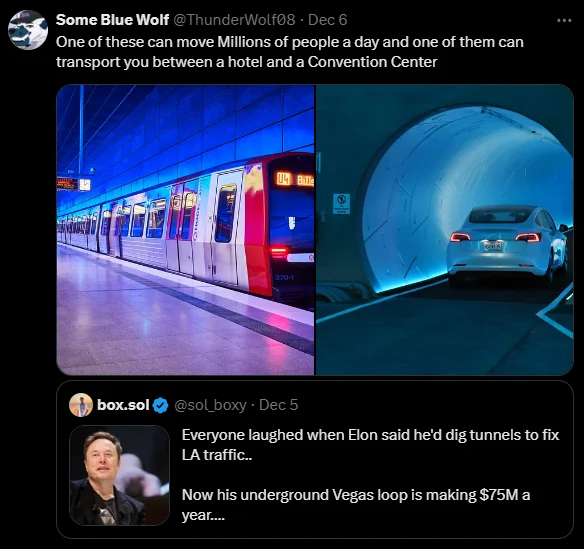Viewport: 584px width, 549px height.
Task: Open Some Blue Wolf's profile avatar
Action: tap(28, 30)
